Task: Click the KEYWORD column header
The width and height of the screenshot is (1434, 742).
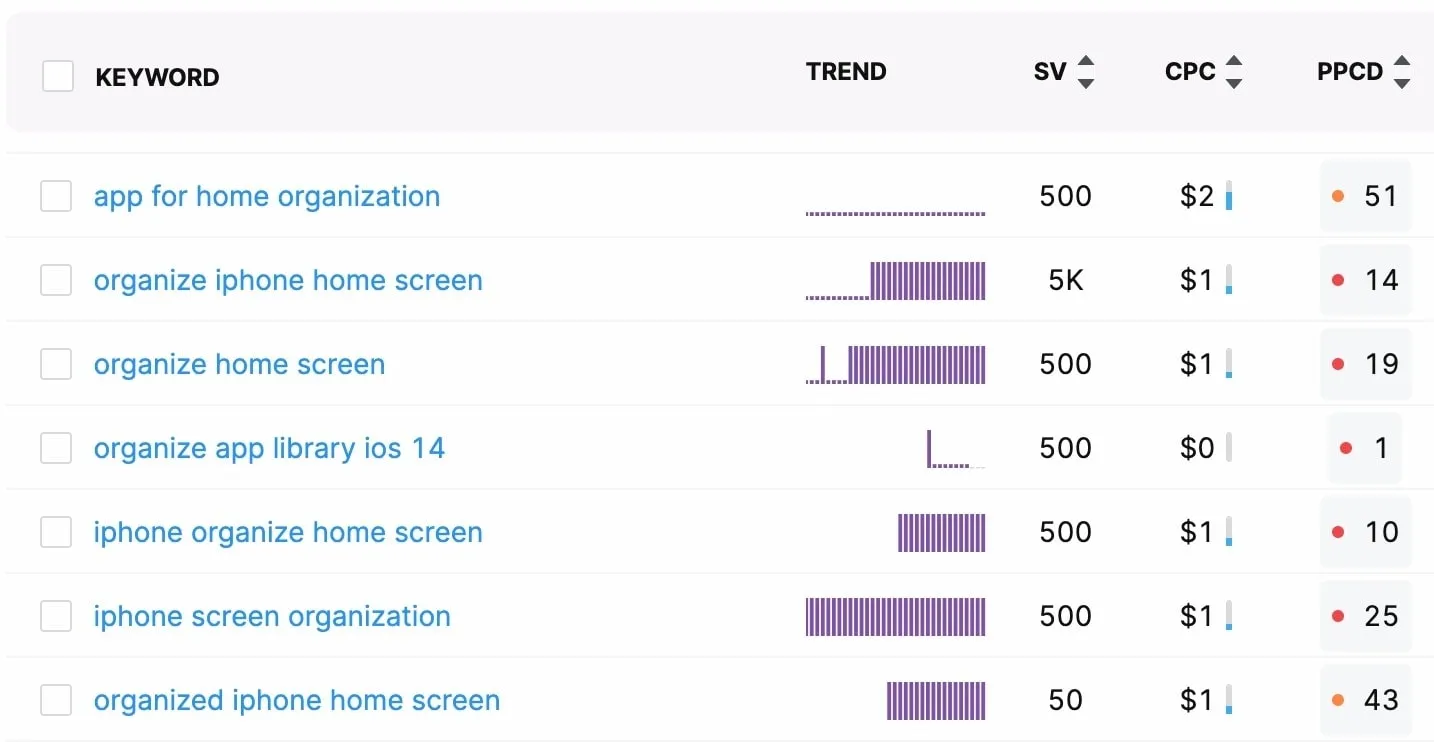Action: click(157, 76)
